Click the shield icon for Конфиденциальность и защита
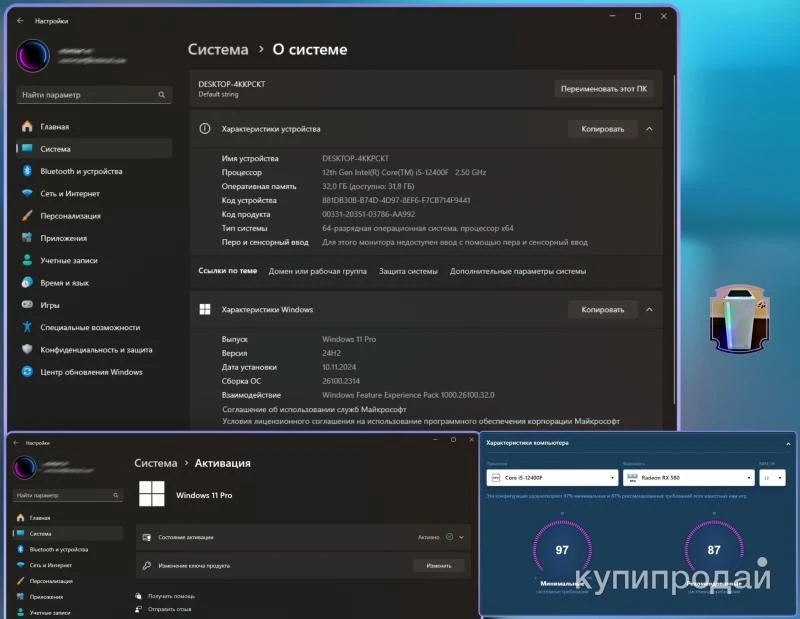The image size is (800, 619). tap(28, 350)
